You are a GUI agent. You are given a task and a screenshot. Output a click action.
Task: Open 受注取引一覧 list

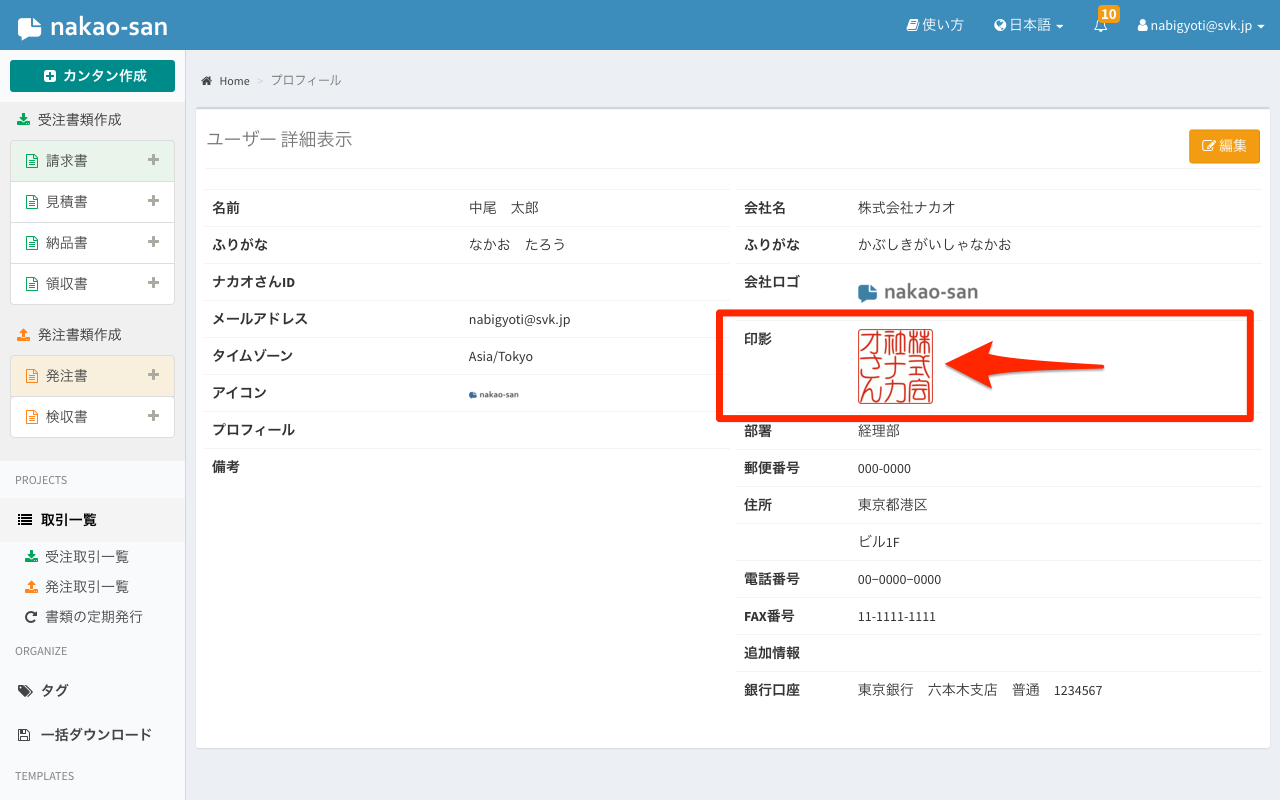[86, 557]
